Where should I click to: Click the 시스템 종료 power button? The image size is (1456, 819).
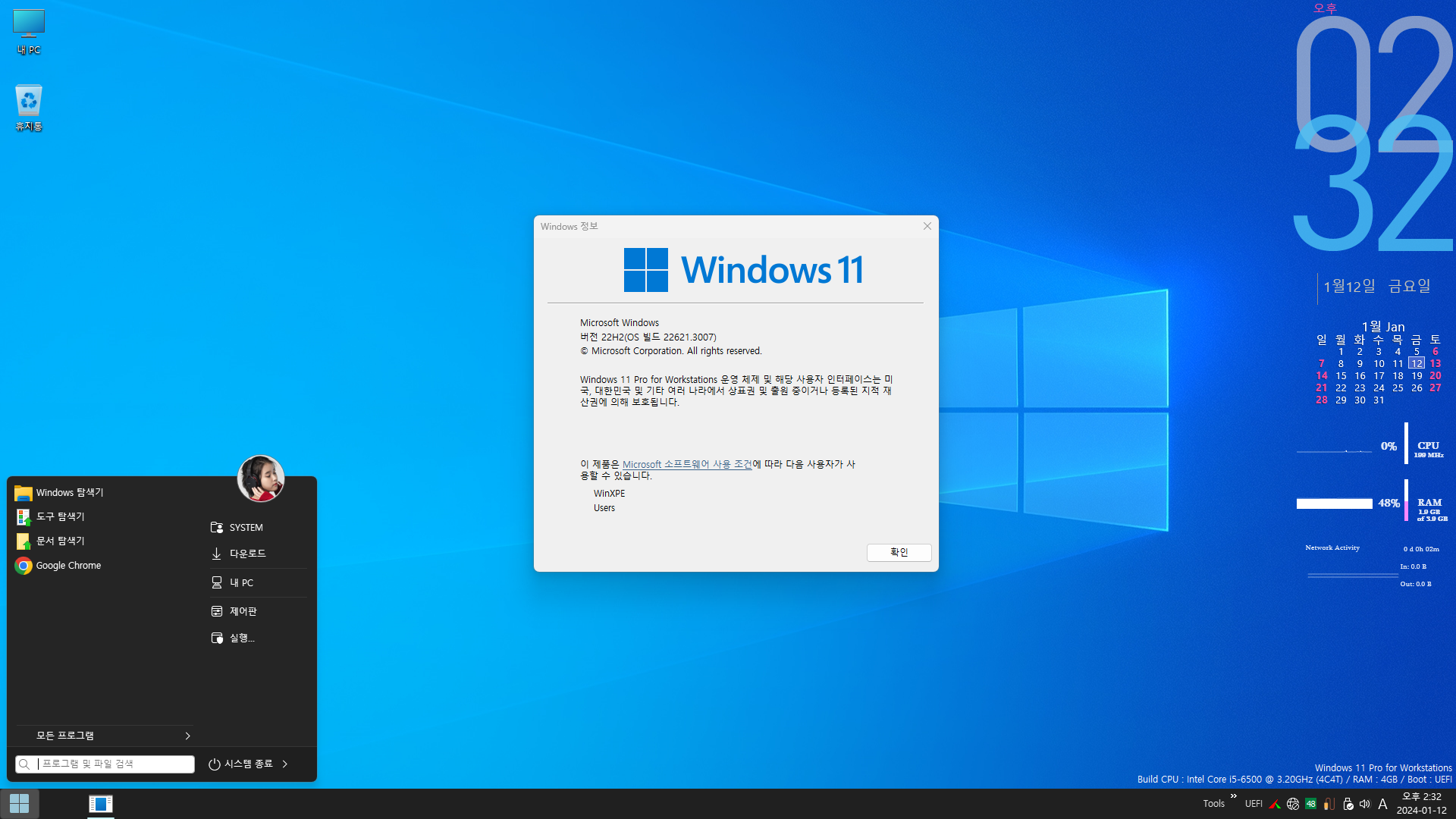pos(240,764)
